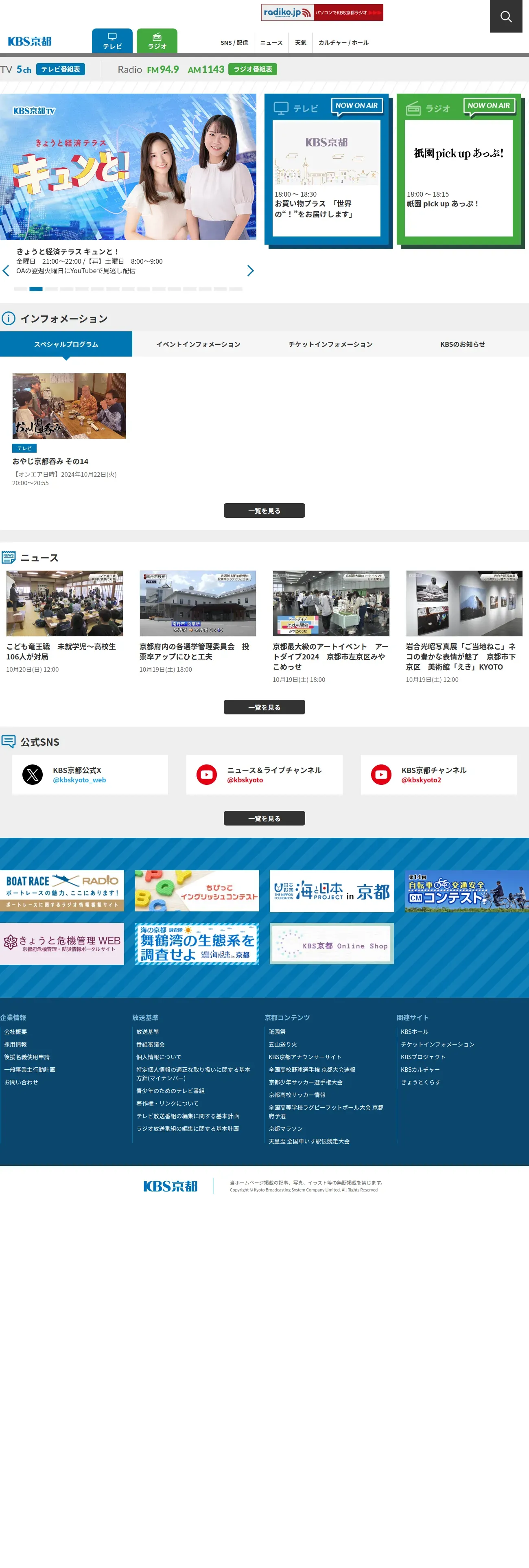Switch to the イベントインフォメーション tab
Viewport: 529px width, 1568px height.
click(x=199, y=344)
